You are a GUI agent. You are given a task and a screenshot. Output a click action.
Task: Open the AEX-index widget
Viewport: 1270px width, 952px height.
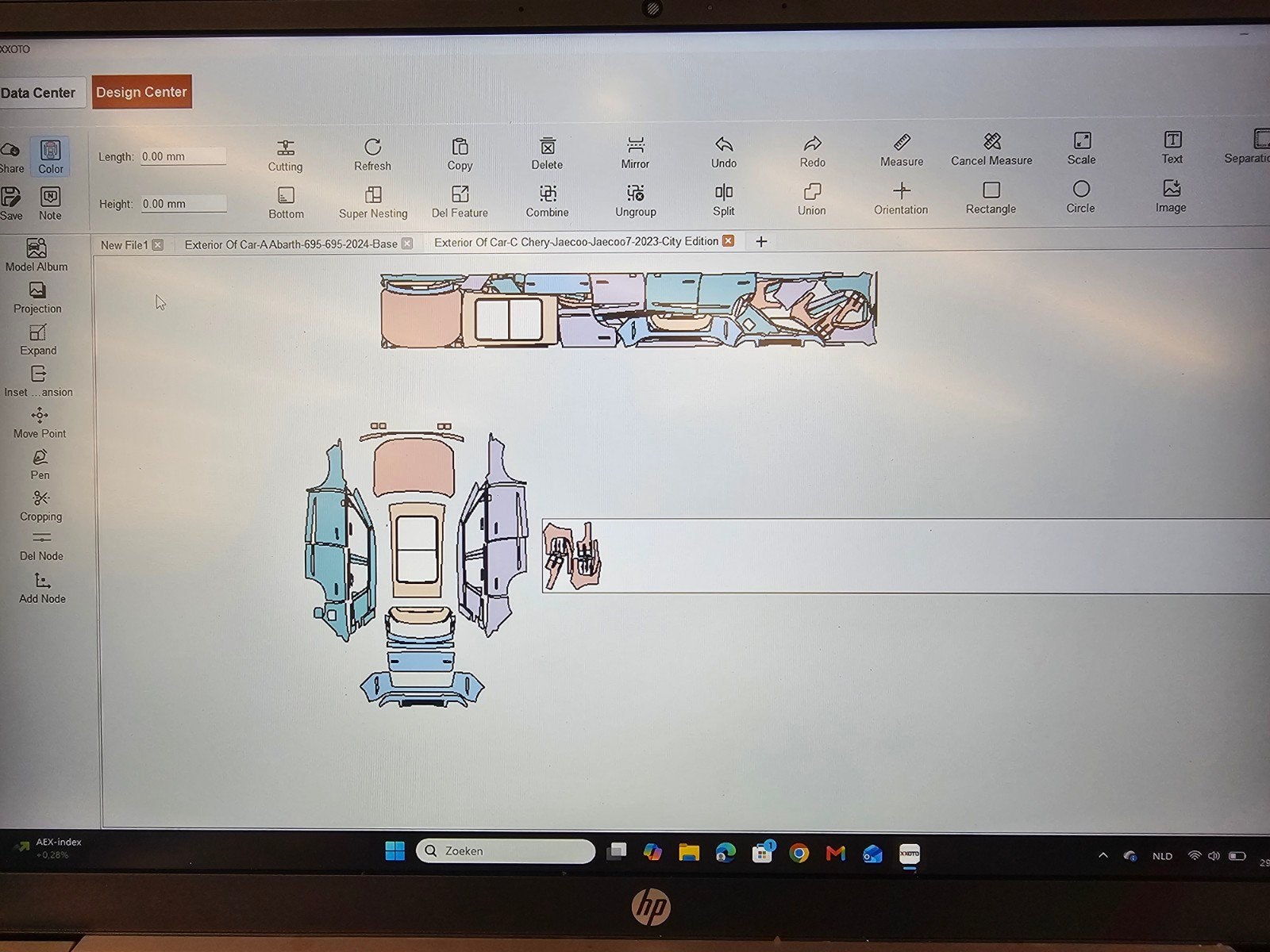[x=48, y=848]
